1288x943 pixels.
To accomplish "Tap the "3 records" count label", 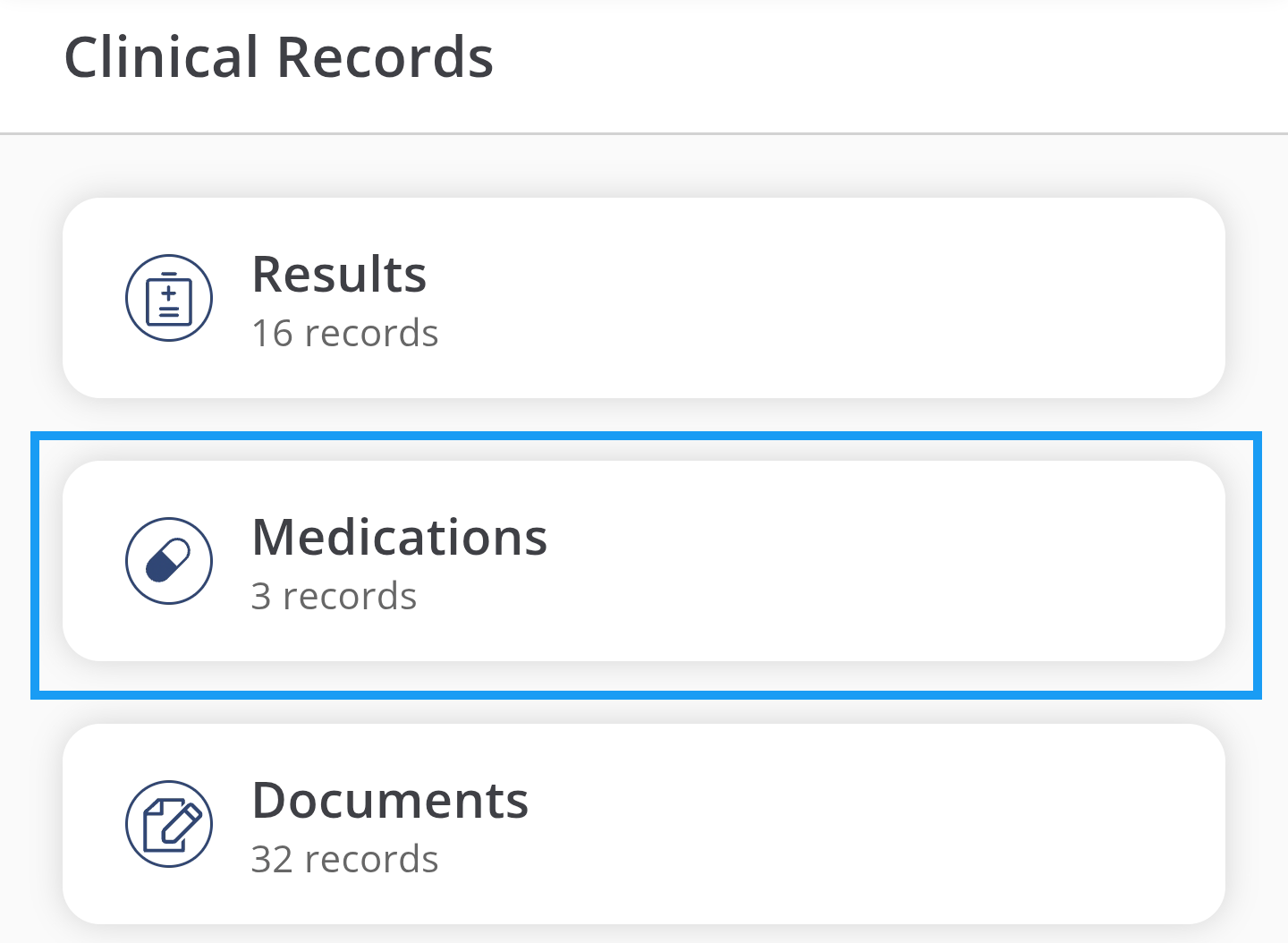I will point(334,597).
